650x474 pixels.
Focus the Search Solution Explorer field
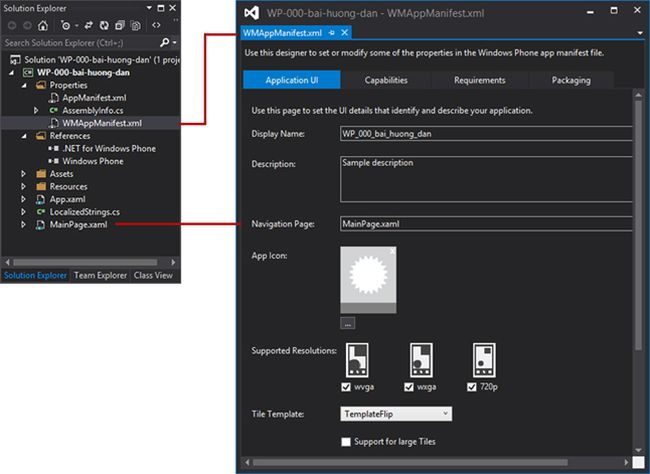tap(81, 43)
